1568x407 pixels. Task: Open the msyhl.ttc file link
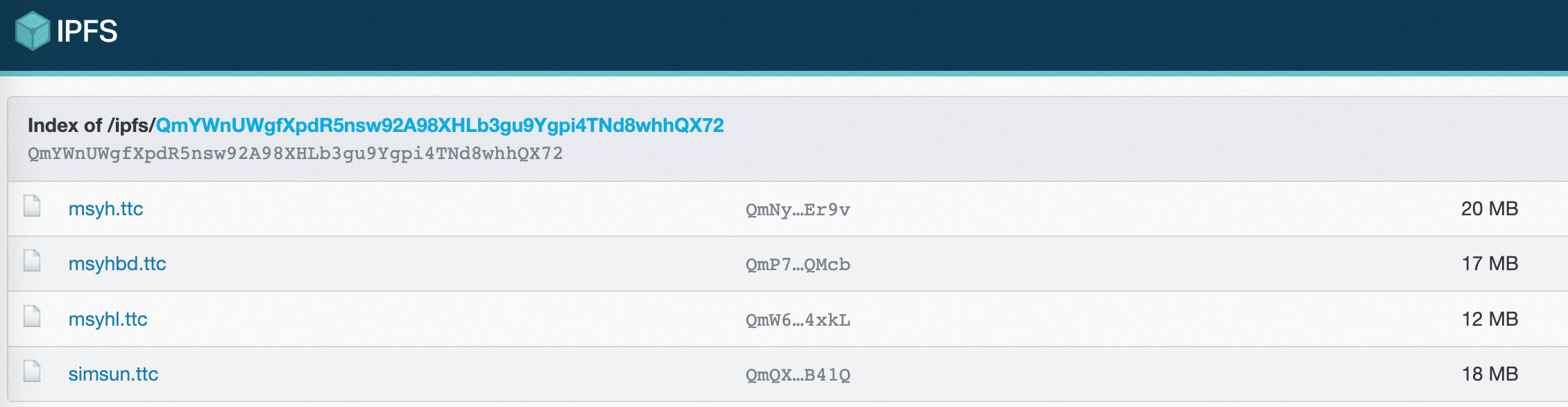click(x=108, y=319)
